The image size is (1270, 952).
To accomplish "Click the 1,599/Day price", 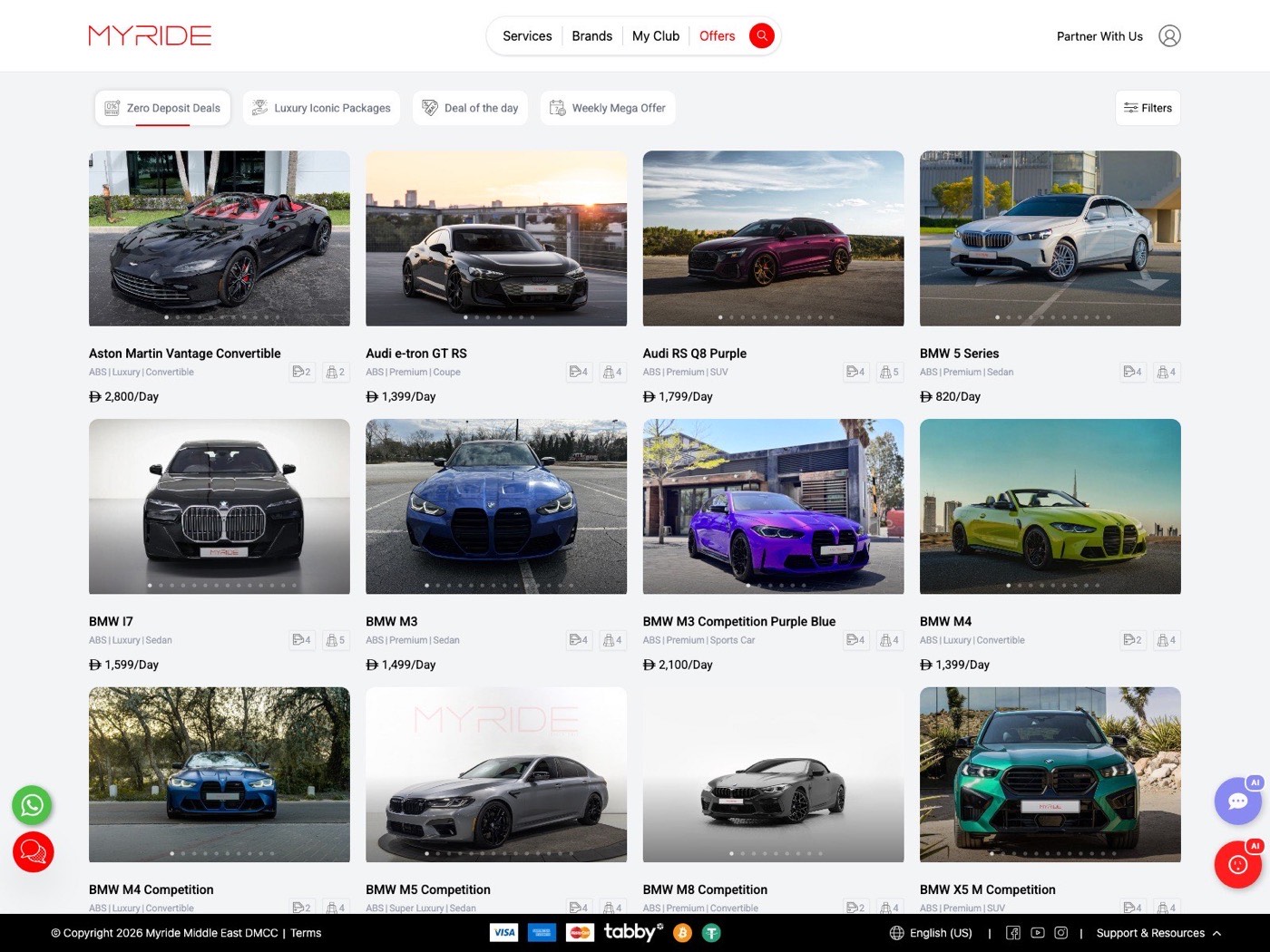I will [x=124, y=665].
